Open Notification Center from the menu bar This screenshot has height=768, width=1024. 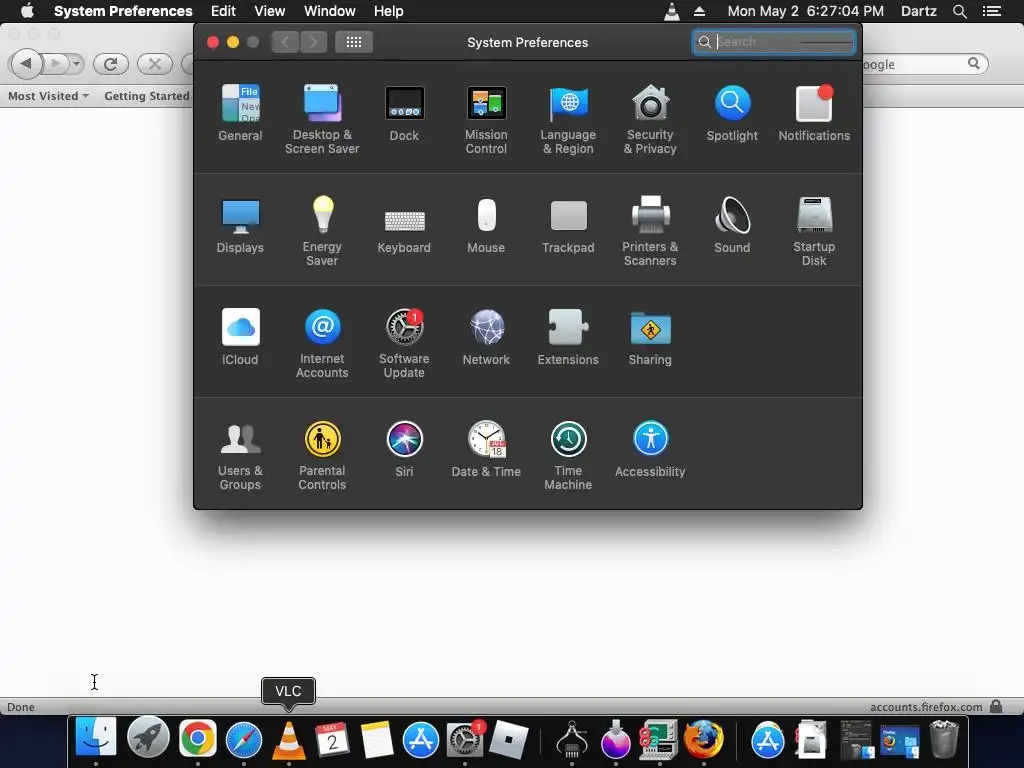click(x=992, y=11)
